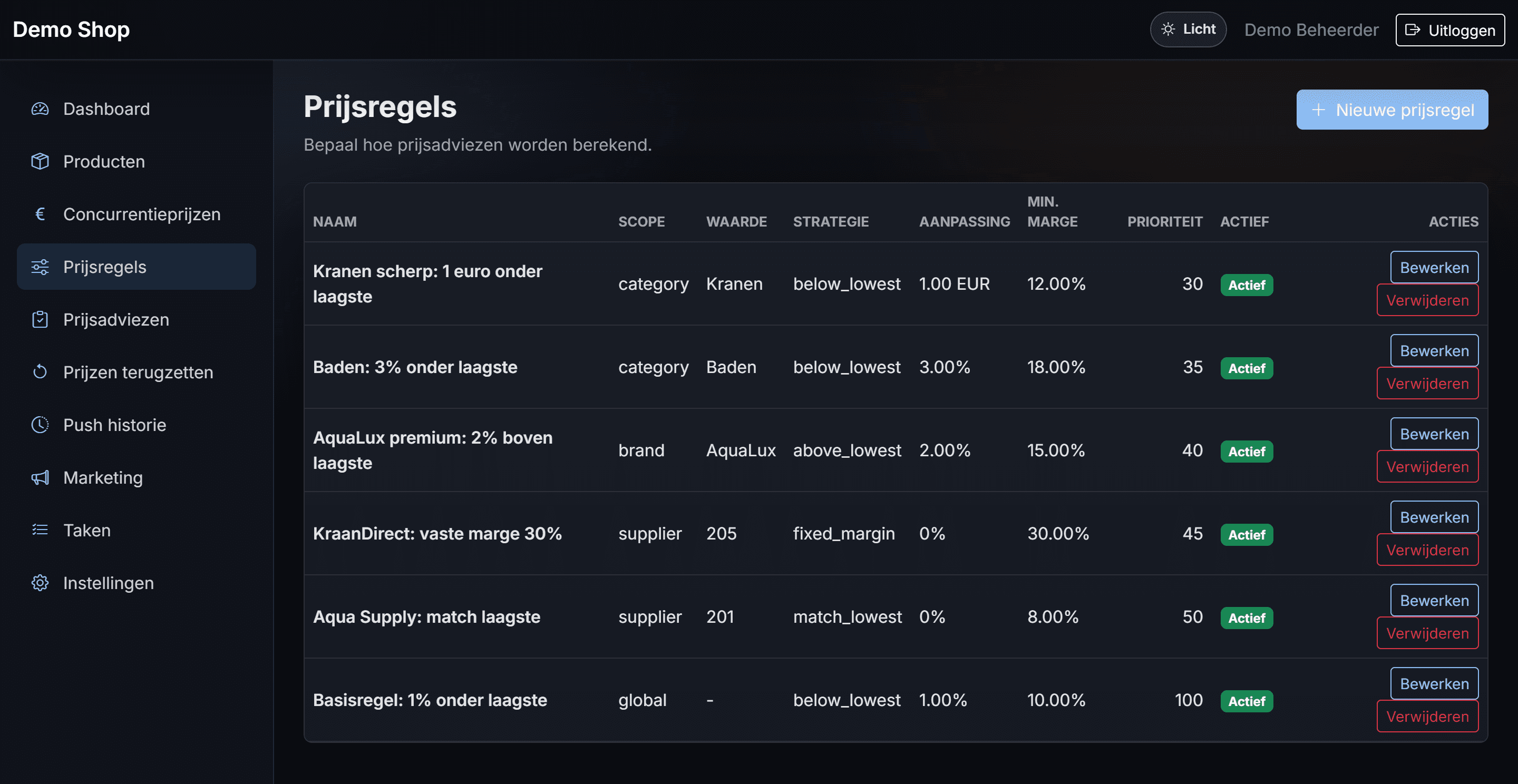Click the Producten box icon
The image size is (1518, 784).
point(40,161)
